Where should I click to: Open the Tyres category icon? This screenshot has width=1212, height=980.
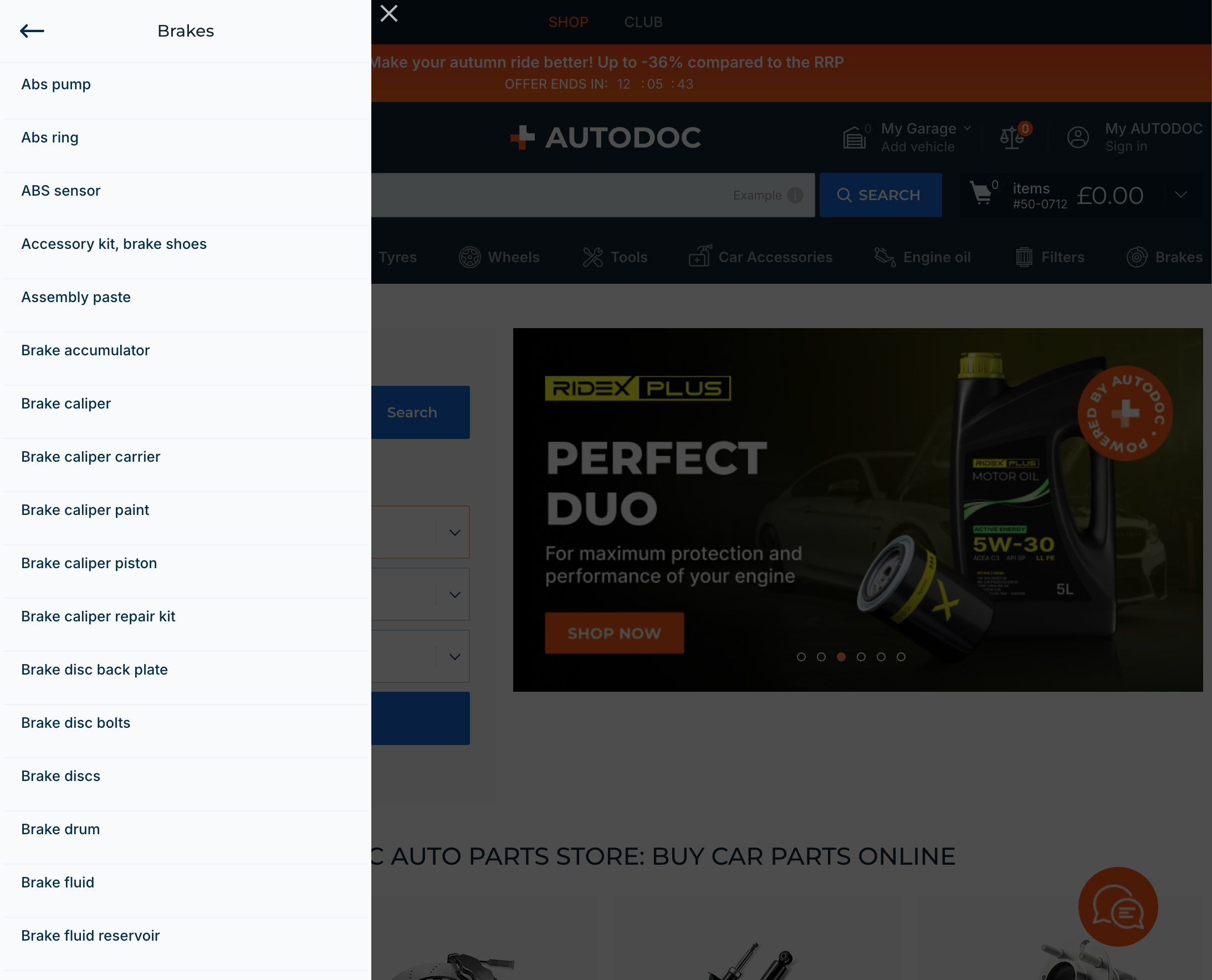(398, 257)
